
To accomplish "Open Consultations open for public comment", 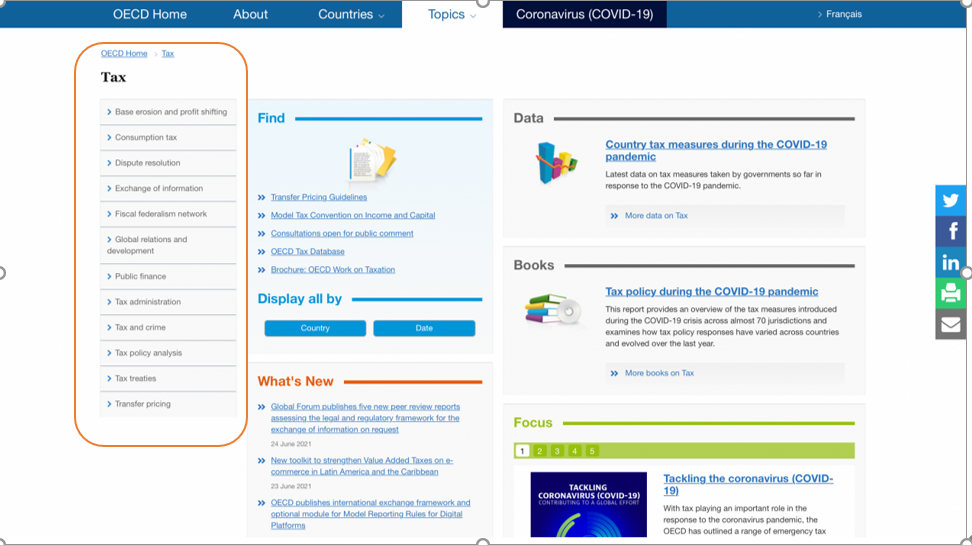I will 342,233.
